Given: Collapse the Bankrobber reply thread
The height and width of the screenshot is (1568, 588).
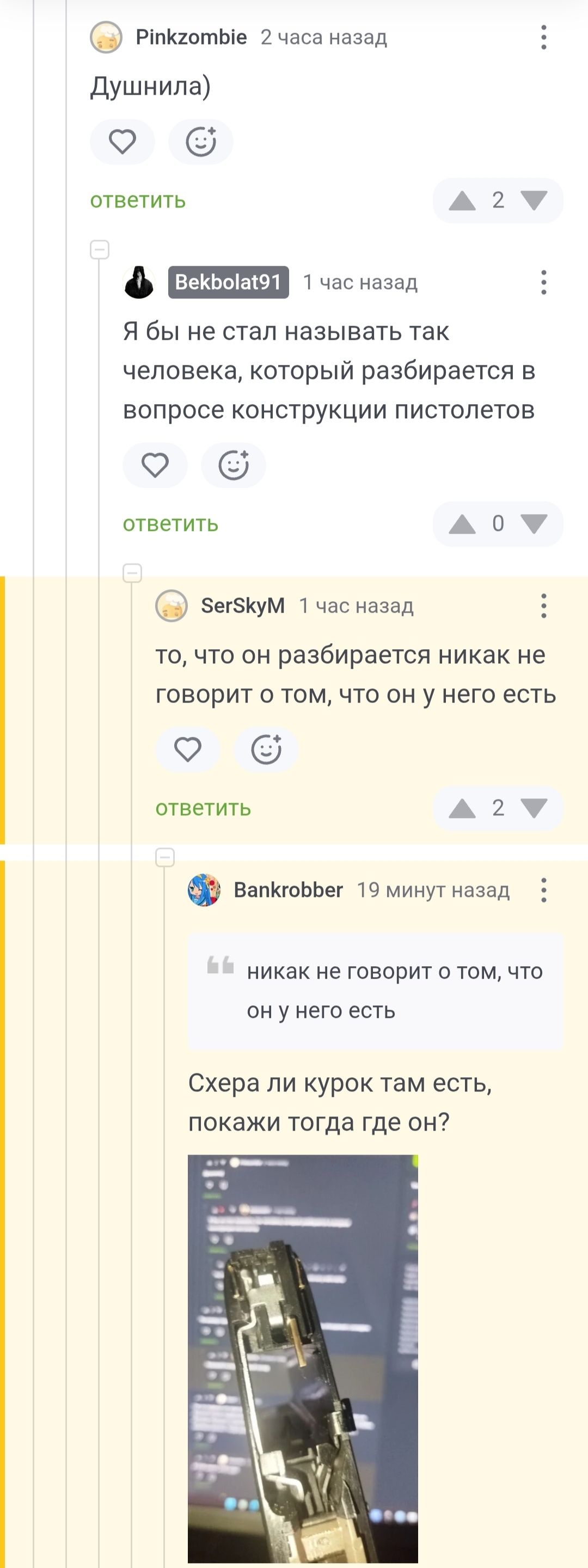Looking at the screenshot, I should 165,857.
